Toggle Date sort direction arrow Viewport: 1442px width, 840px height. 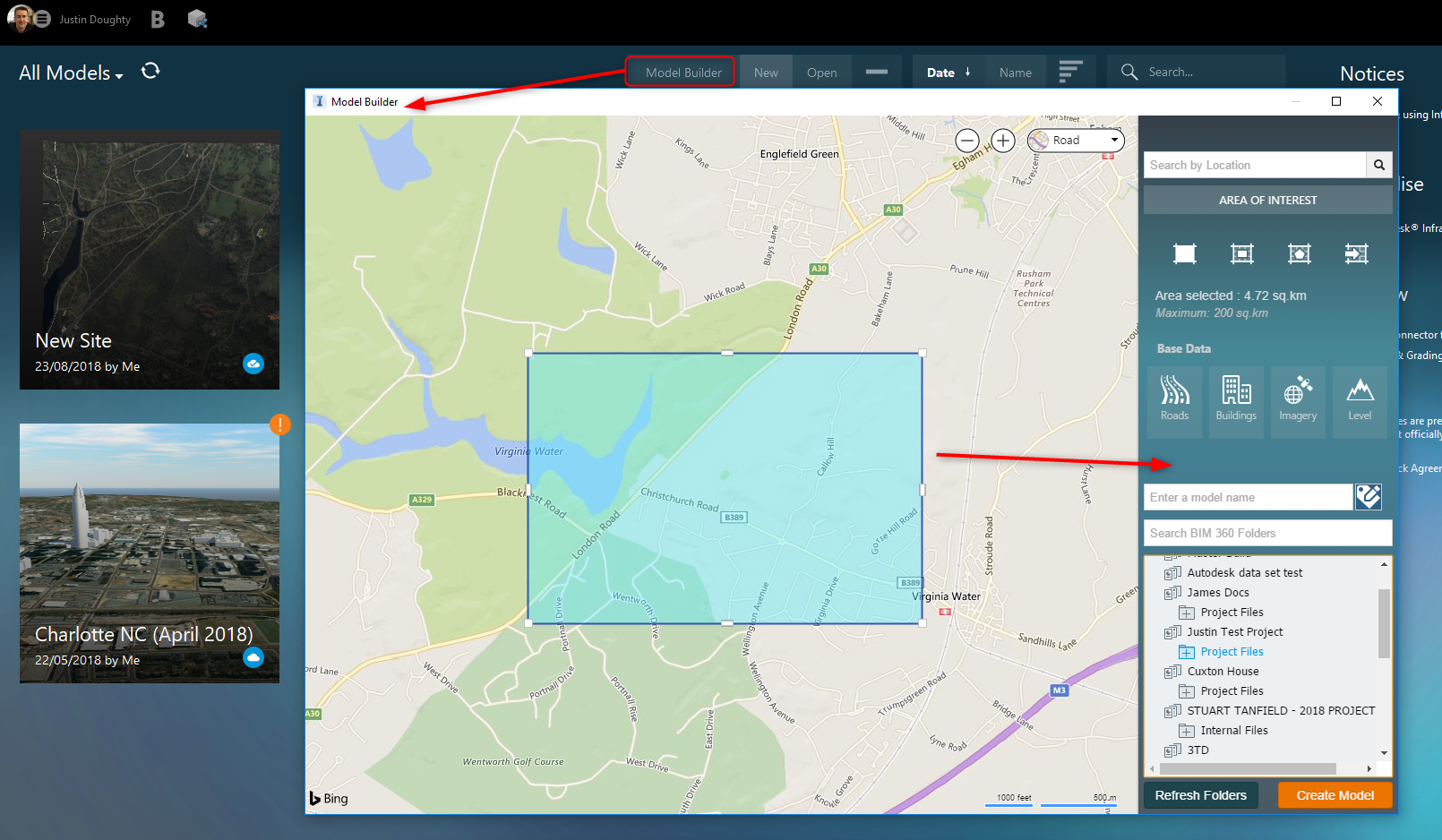pyautogui.click(x=968, y=72)
